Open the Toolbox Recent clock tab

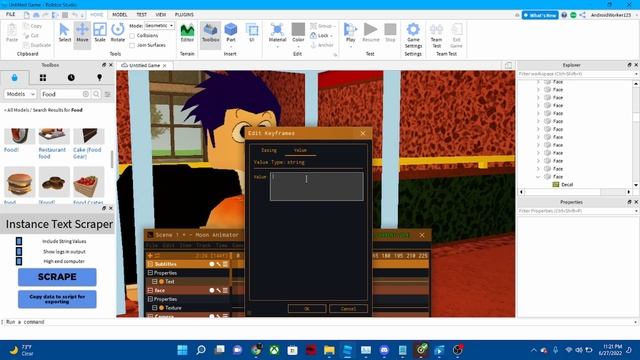click(71, 78)
